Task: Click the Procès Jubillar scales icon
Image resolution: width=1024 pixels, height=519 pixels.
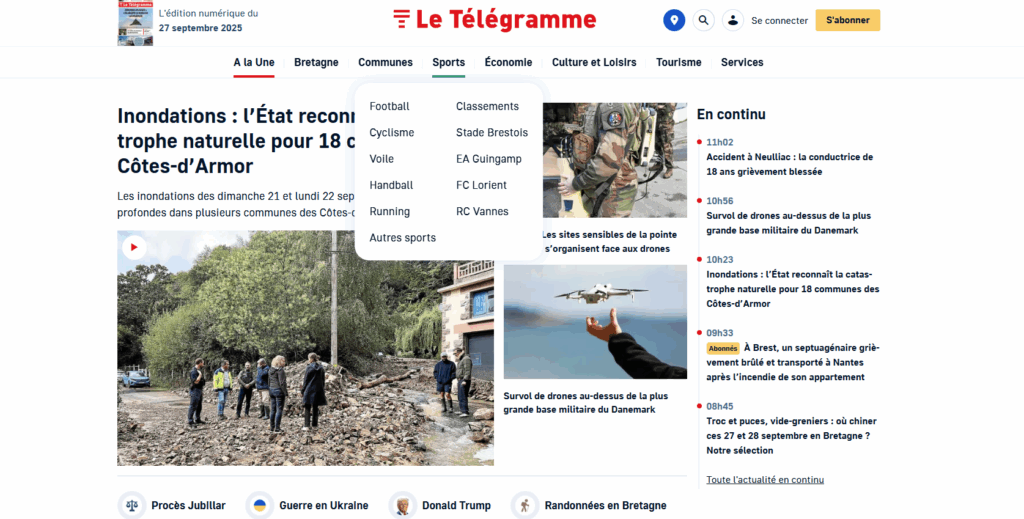Action: coord(132,505)
